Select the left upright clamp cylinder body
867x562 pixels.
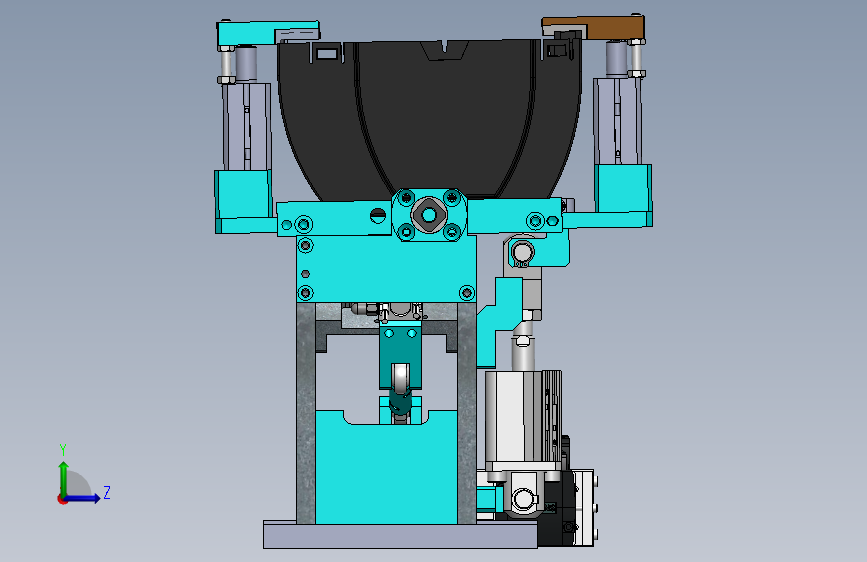coord(247,126)
